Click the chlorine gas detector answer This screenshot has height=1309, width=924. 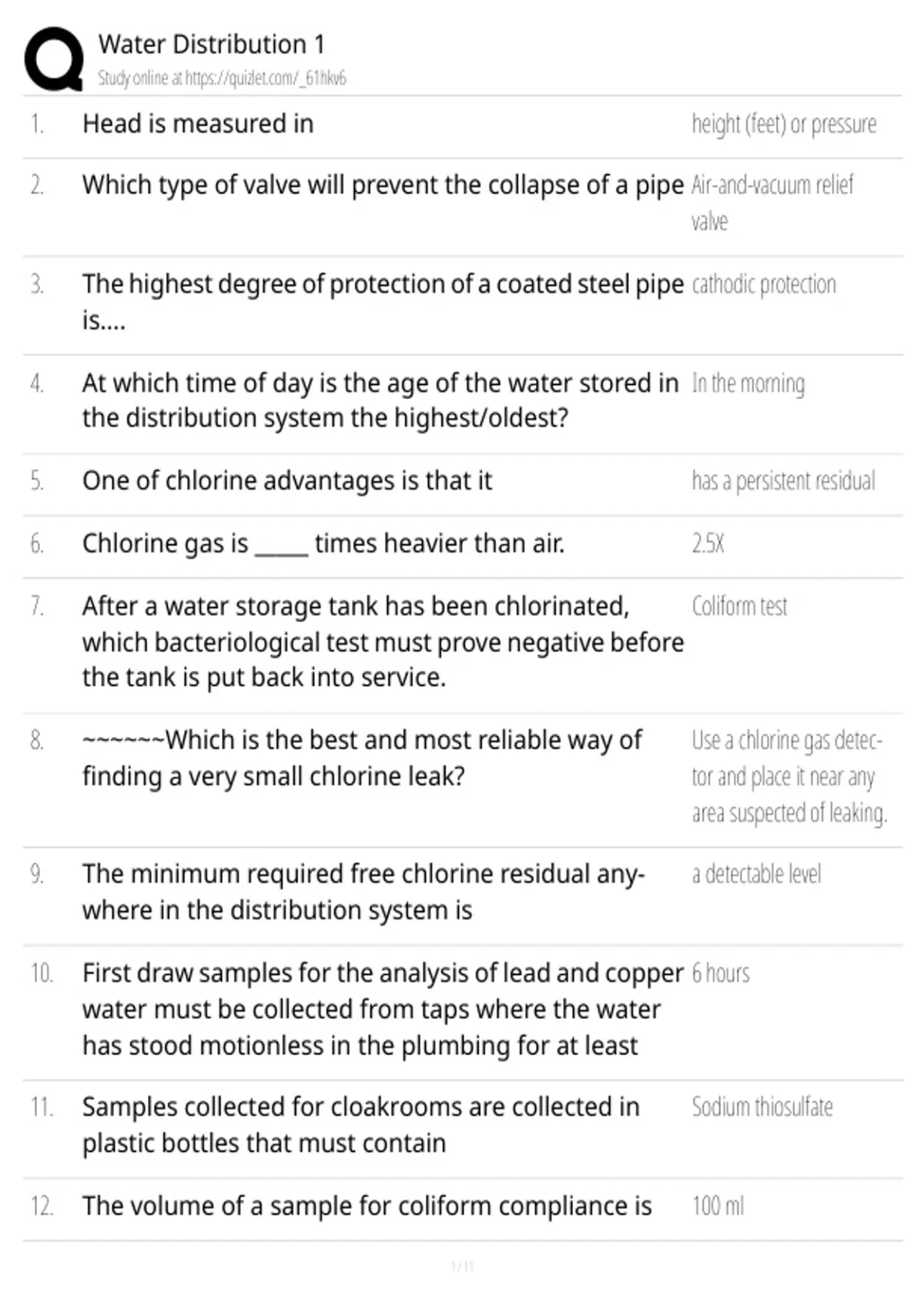click(x=788, y=776)
